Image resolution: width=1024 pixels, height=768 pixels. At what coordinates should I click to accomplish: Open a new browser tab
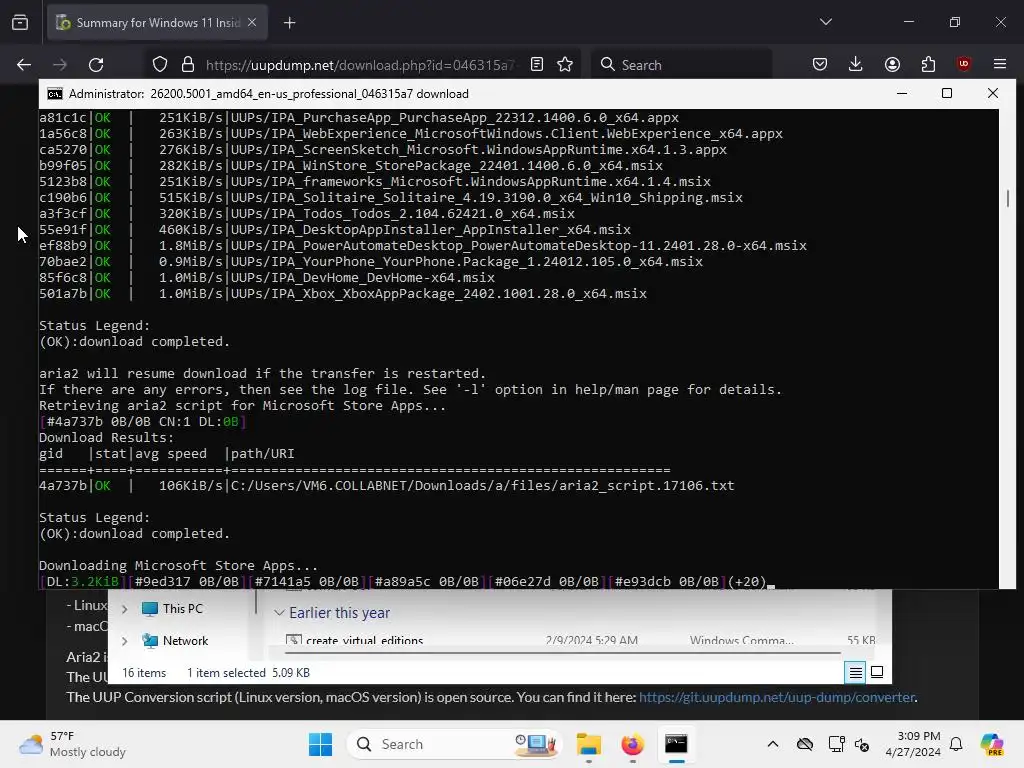coord(290,23)
